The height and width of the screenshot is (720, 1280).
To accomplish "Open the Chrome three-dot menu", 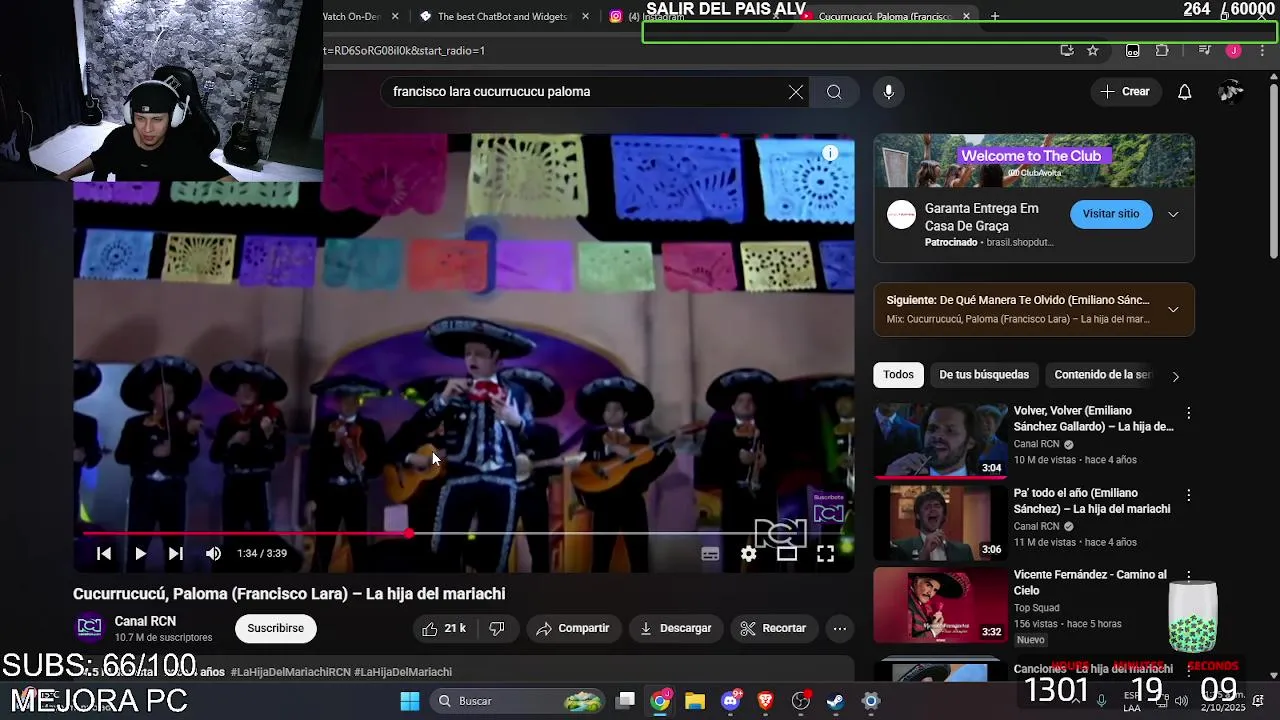I will click(1262, 51).
